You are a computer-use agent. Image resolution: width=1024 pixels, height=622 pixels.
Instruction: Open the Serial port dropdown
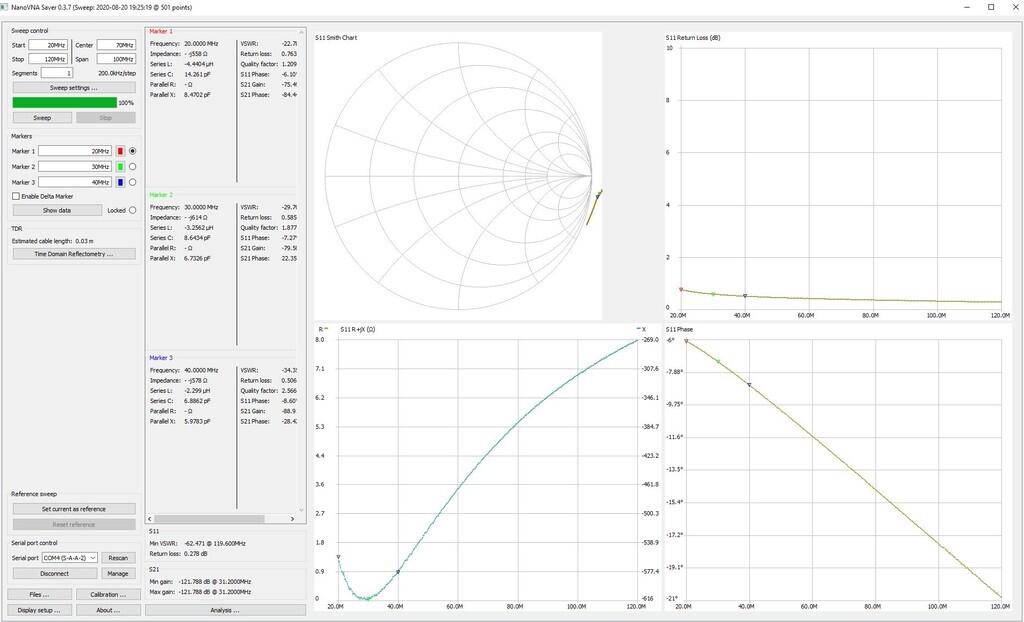70,558
